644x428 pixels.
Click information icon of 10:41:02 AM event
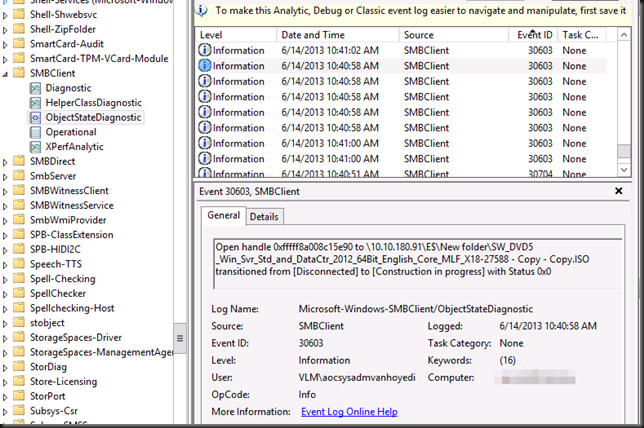click(x=205, y=50)
